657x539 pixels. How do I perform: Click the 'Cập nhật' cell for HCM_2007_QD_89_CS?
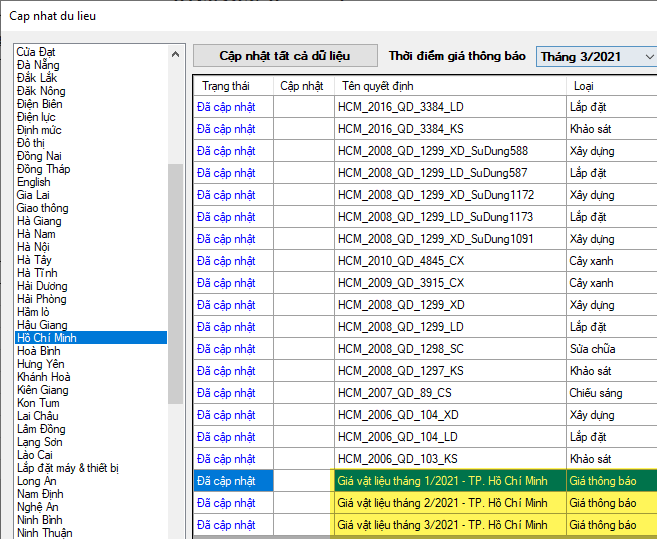pyautogui.click(x=304, y=393)
